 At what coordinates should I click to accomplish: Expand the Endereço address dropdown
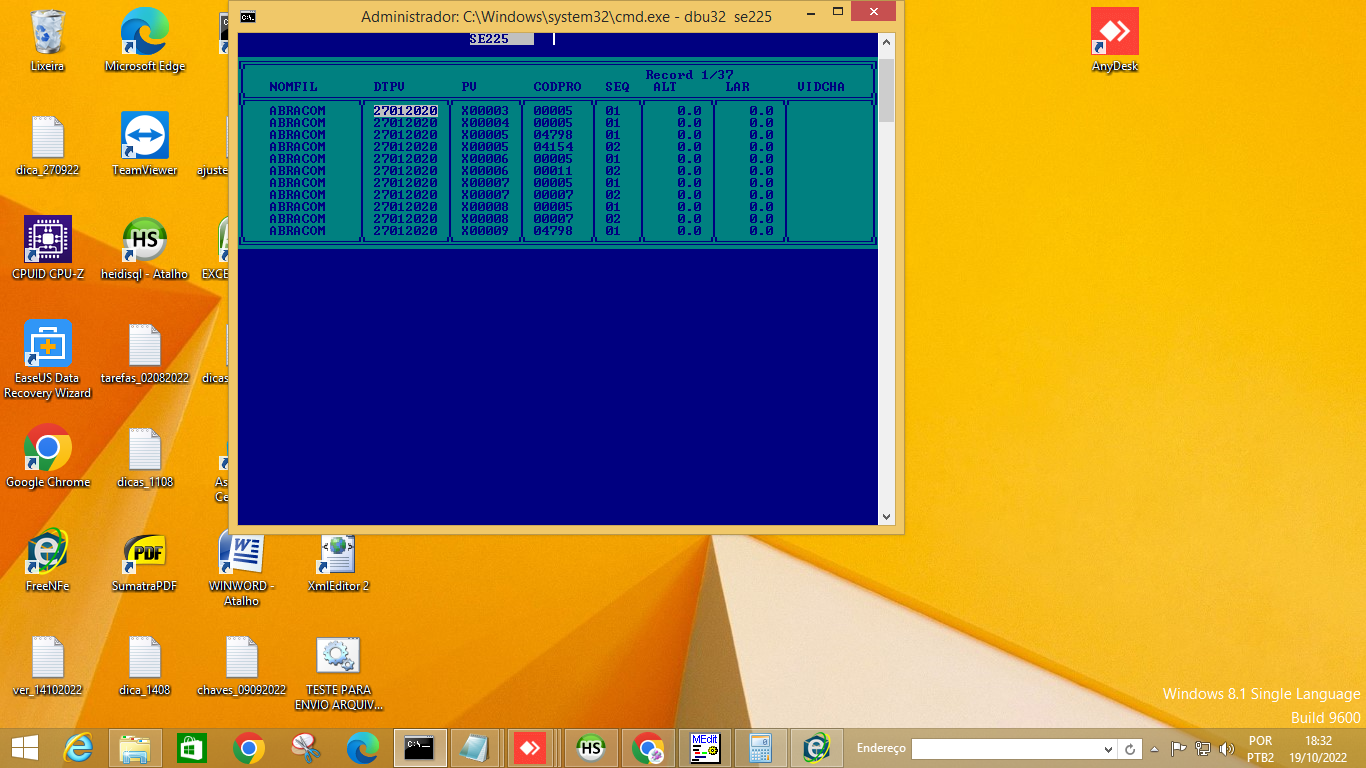(x=1107, y=749)
